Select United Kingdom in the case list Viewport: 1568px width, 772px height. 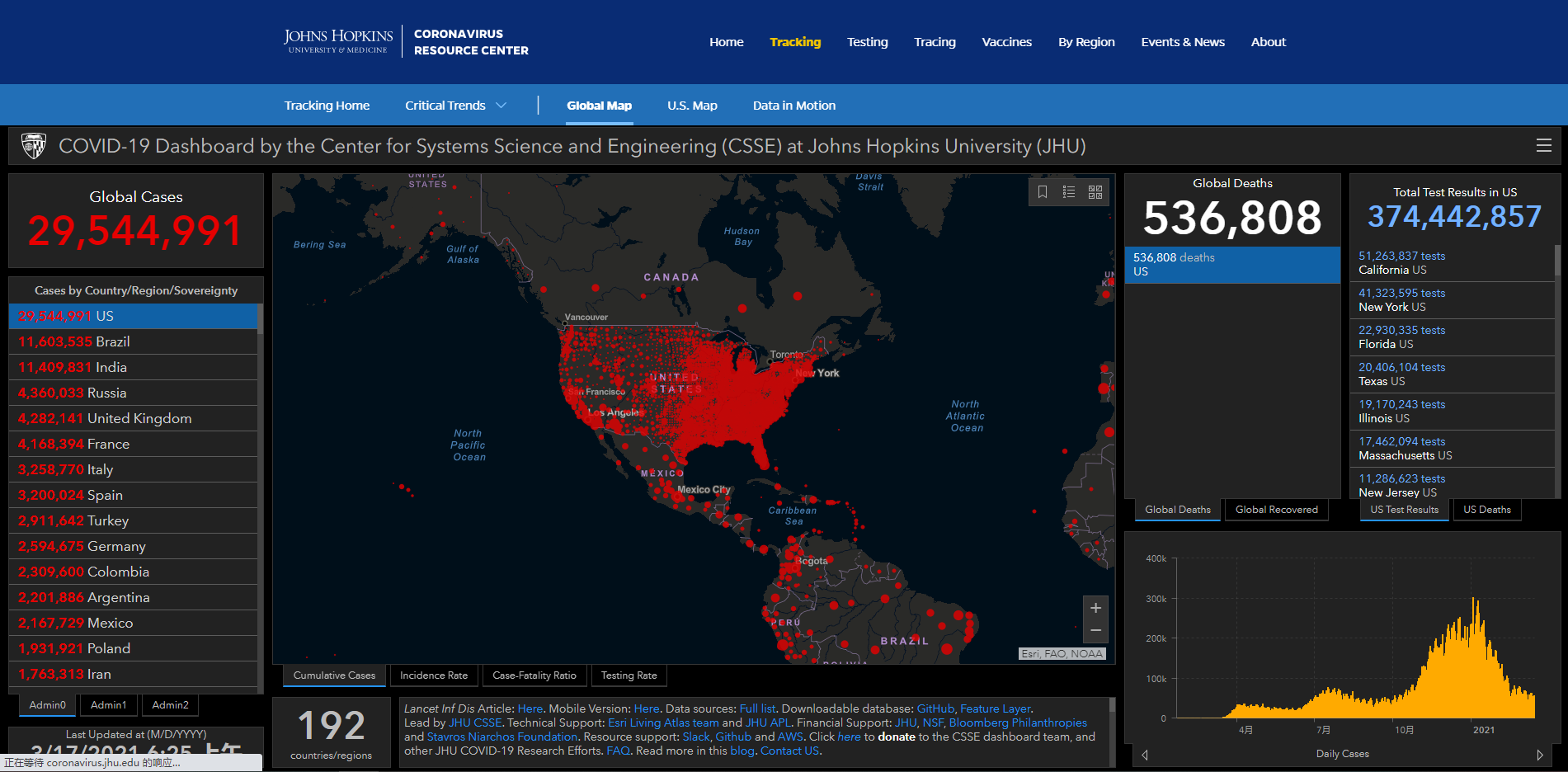133,418
